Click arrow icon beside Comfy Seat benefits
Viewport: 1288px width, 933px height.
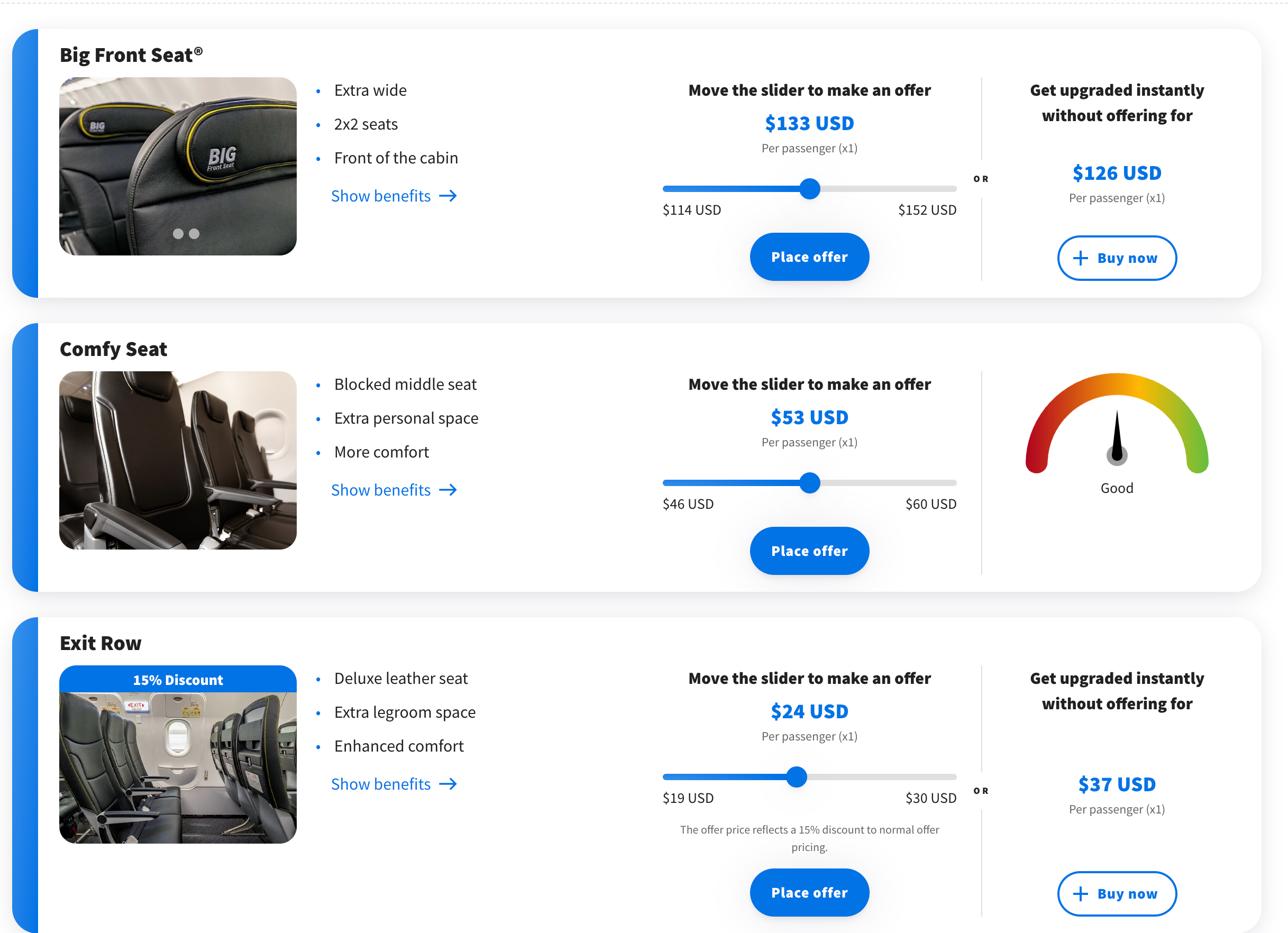coord(448,490)
